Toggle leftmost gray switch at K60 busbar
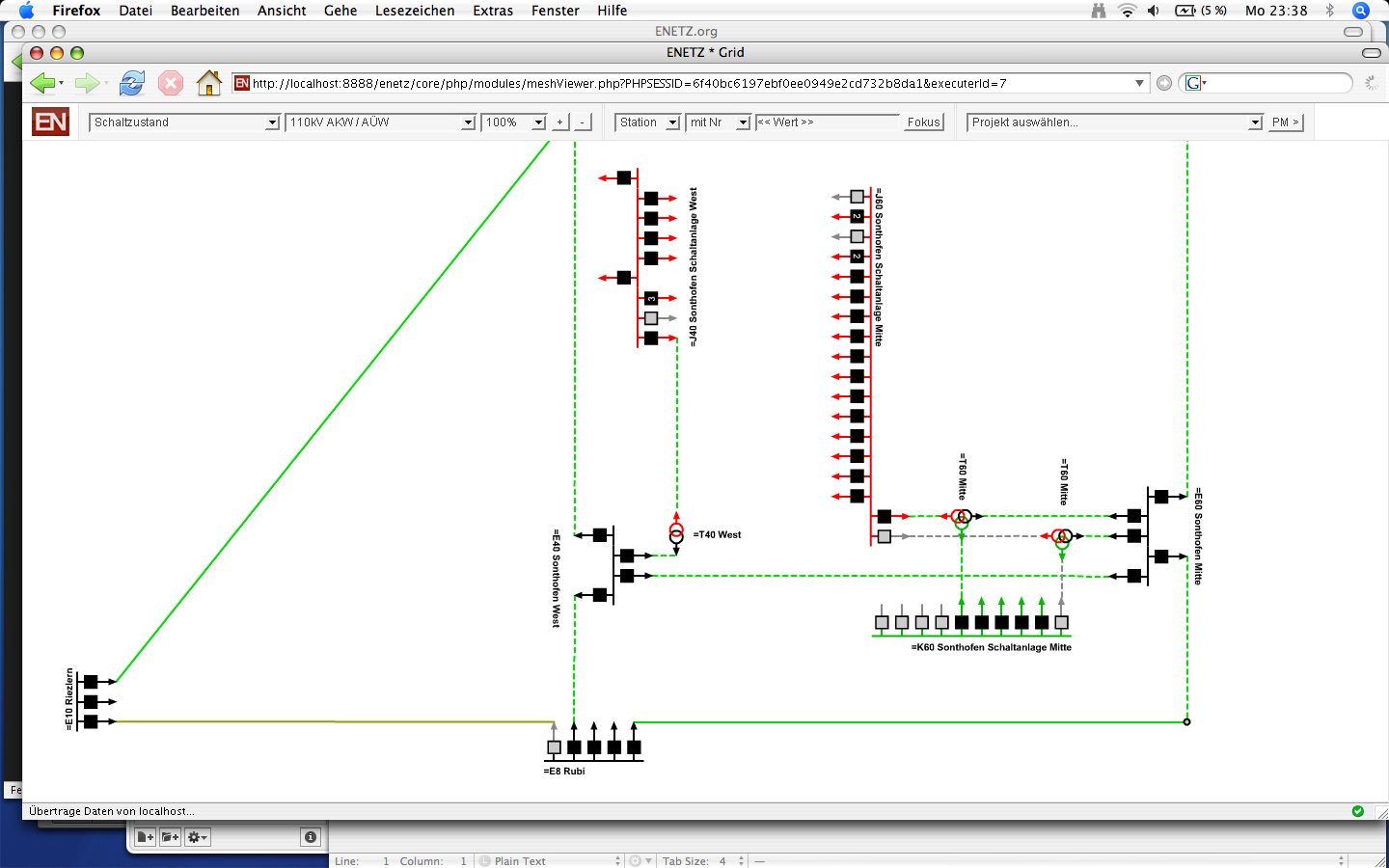Image resolution: width=1389 pixels, height=868 pixels. pyautogui.click(x=882, y=623)
